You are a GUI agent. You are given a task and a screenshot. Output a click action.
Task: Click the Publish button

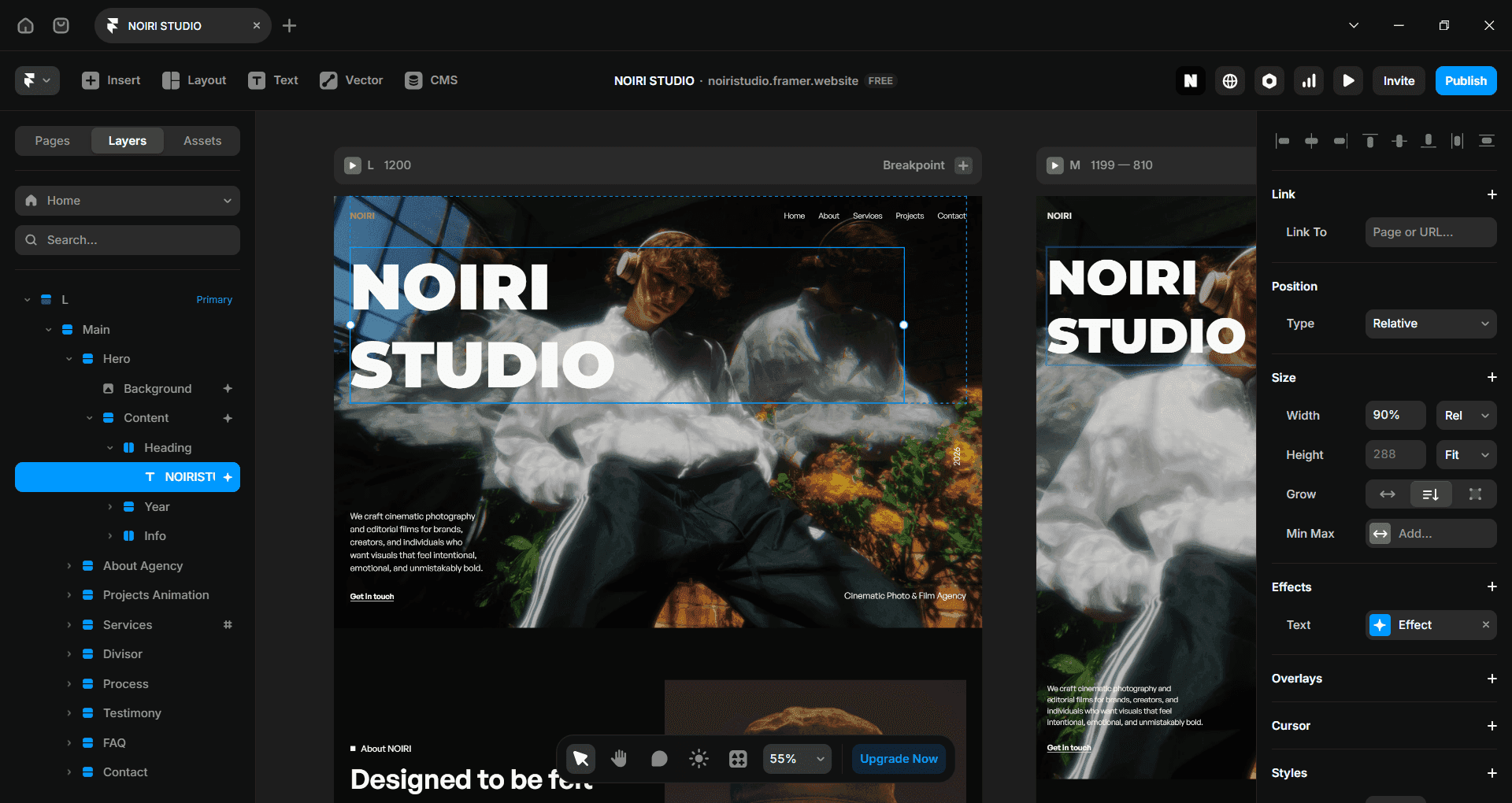[x=1466, y=80]
